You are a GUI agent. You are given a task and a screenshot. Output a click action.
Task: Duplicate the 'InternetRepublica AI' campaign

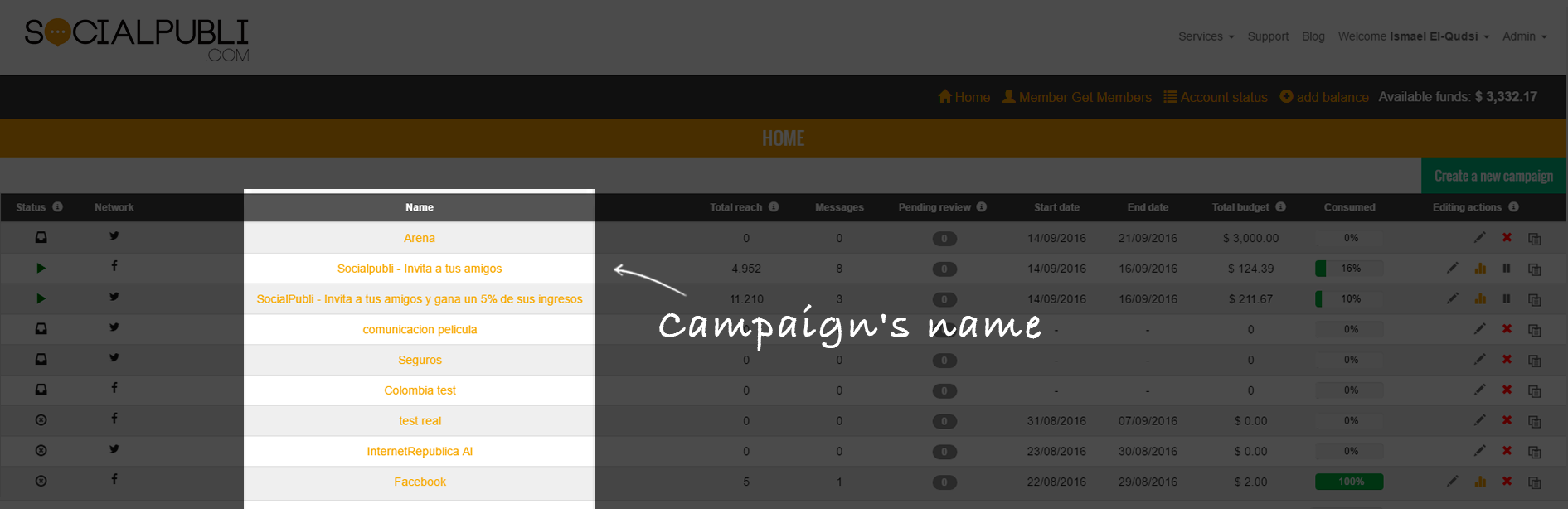[1535, 452]
